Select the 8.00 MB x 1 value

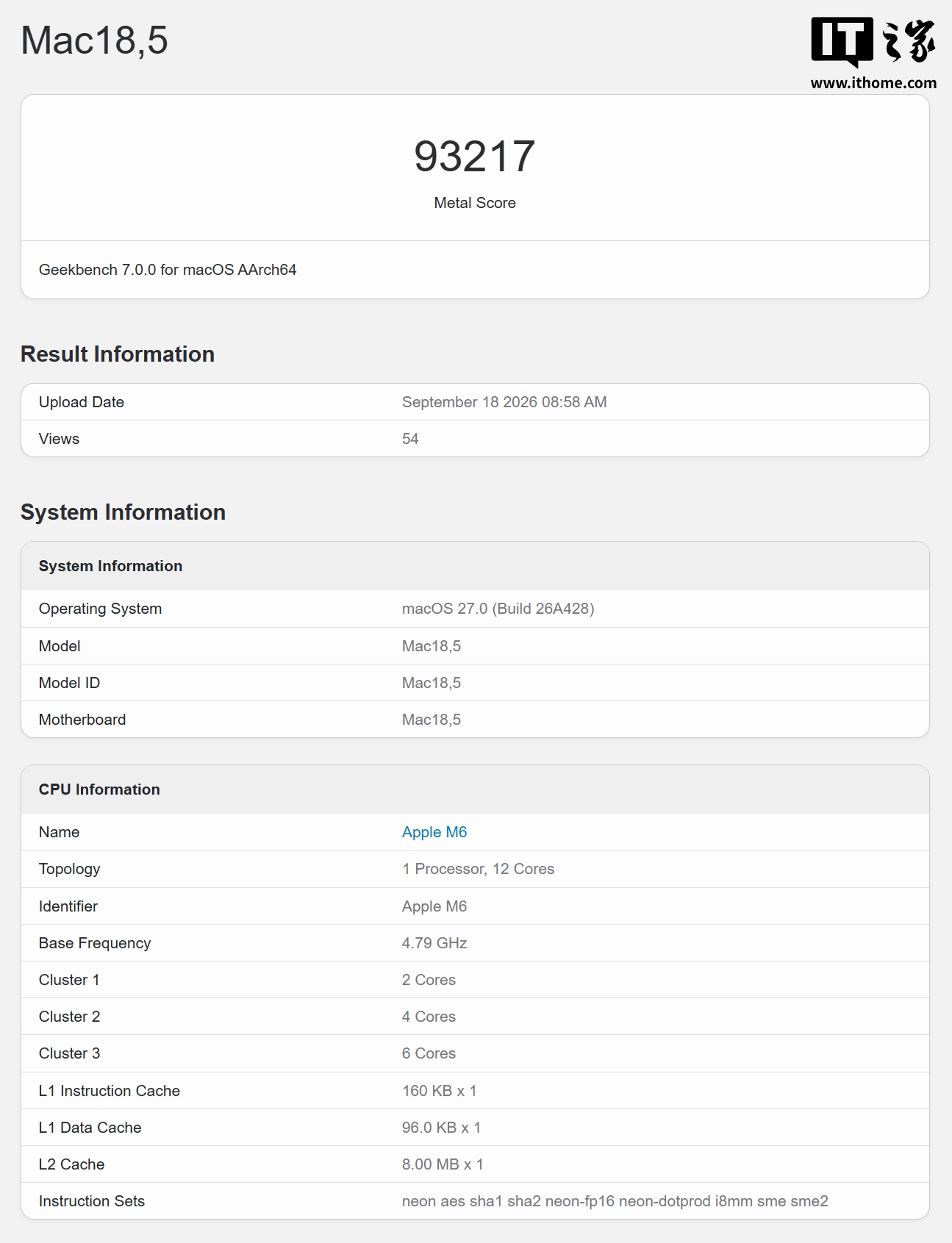pos(443,1164)
